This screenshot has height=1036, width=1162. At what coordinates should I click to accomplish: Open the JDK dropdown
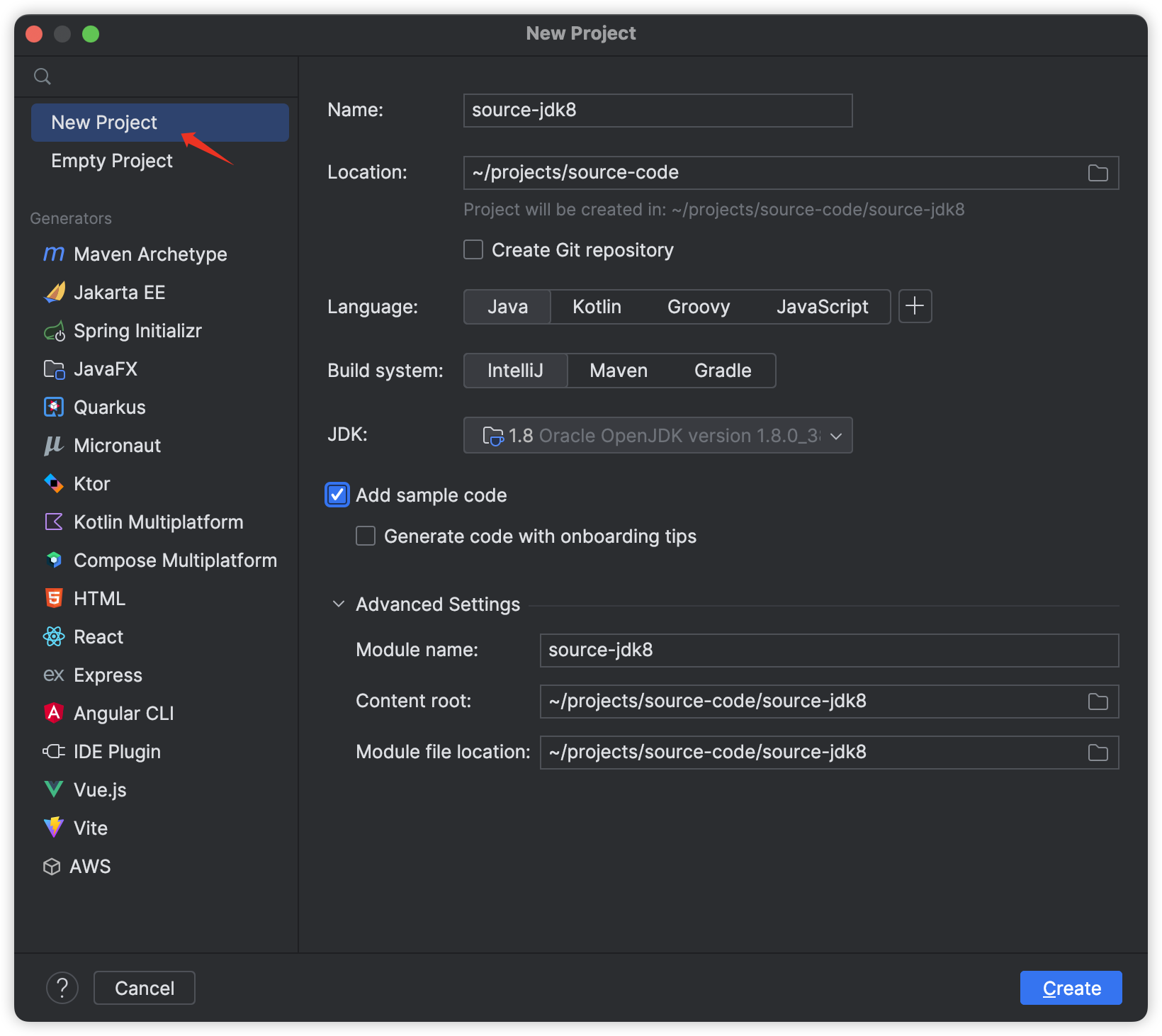point(658,435)
